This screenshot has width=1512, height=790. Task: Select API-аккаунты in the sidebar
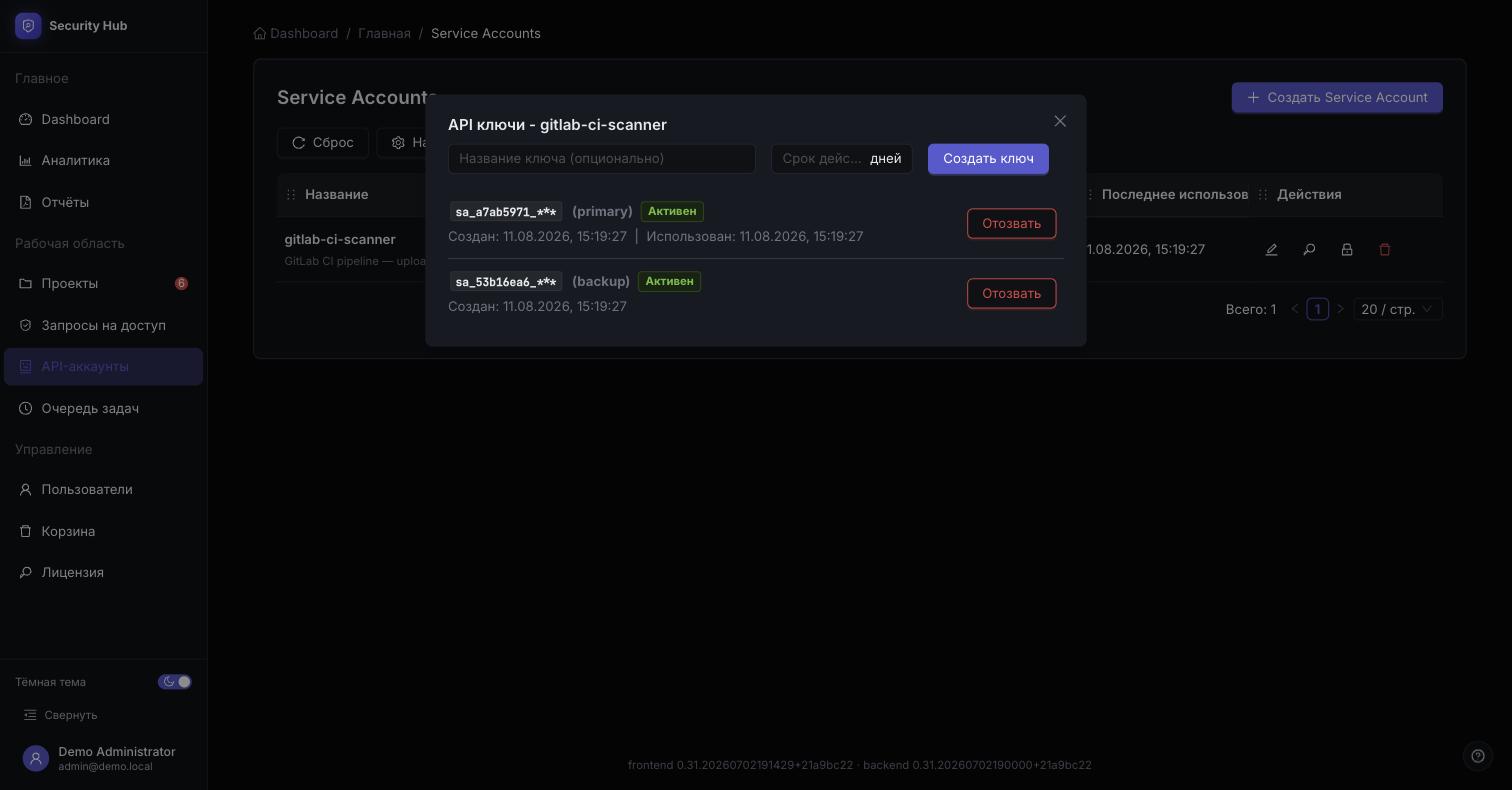coord(104,366)
